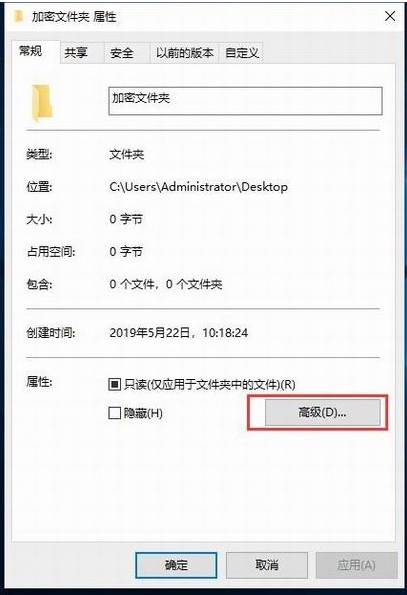The height and width of the screenshot is (595, 407).
Task: Click the folder icon in the title bar
Action: [18, 16]
